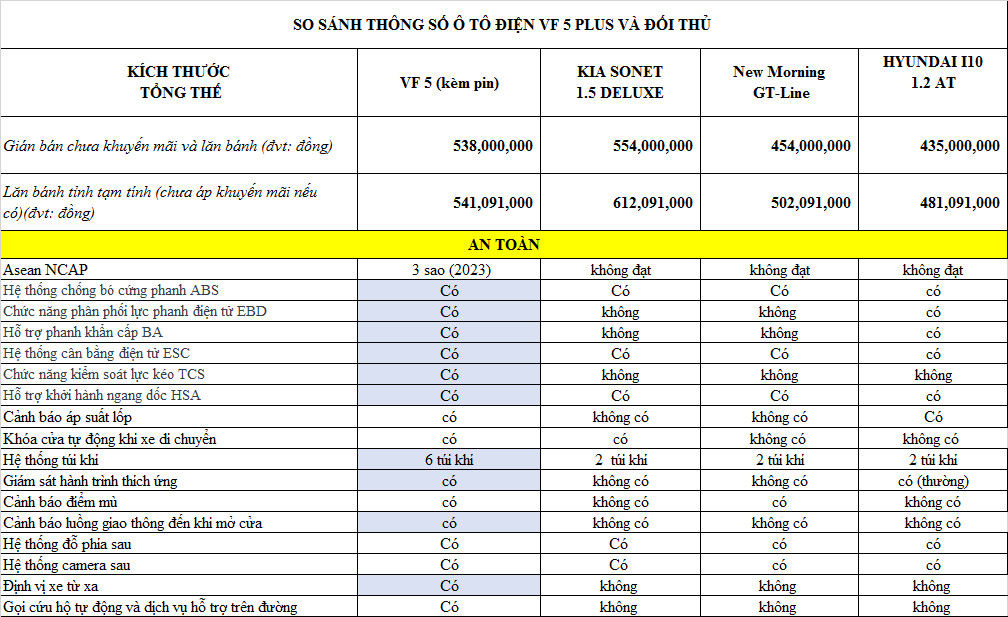The image size is (1008, 617).
Task: Click Kia Sonet's 'không đạt' Asean NCAP cell
Action: click(x=620, y=270)
